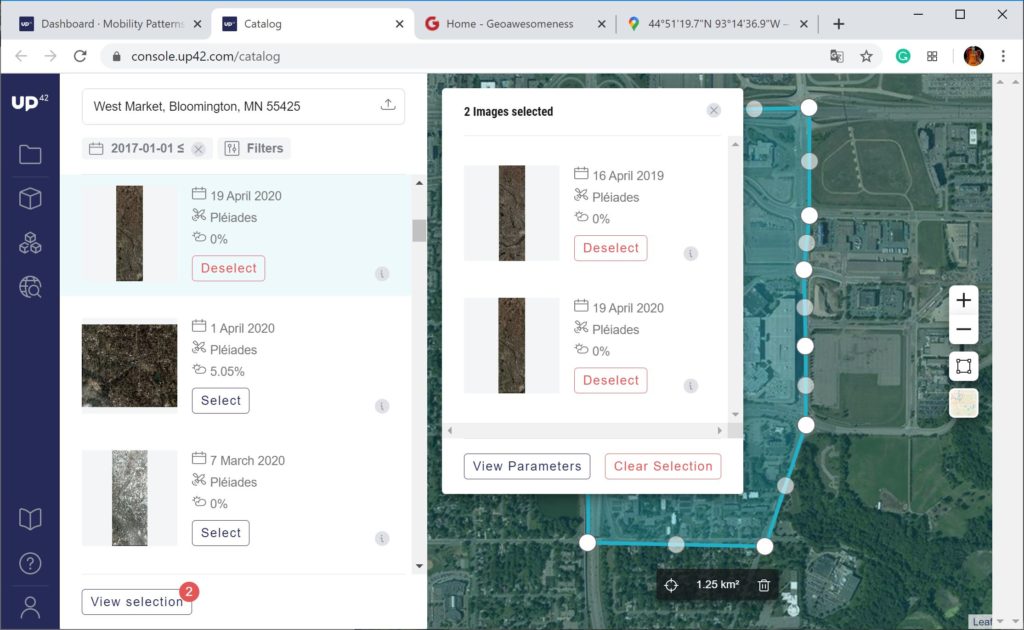Click the 7 March 2020 image thumbnail
This screenshot has height=630, width=1024.
[129, 498]
